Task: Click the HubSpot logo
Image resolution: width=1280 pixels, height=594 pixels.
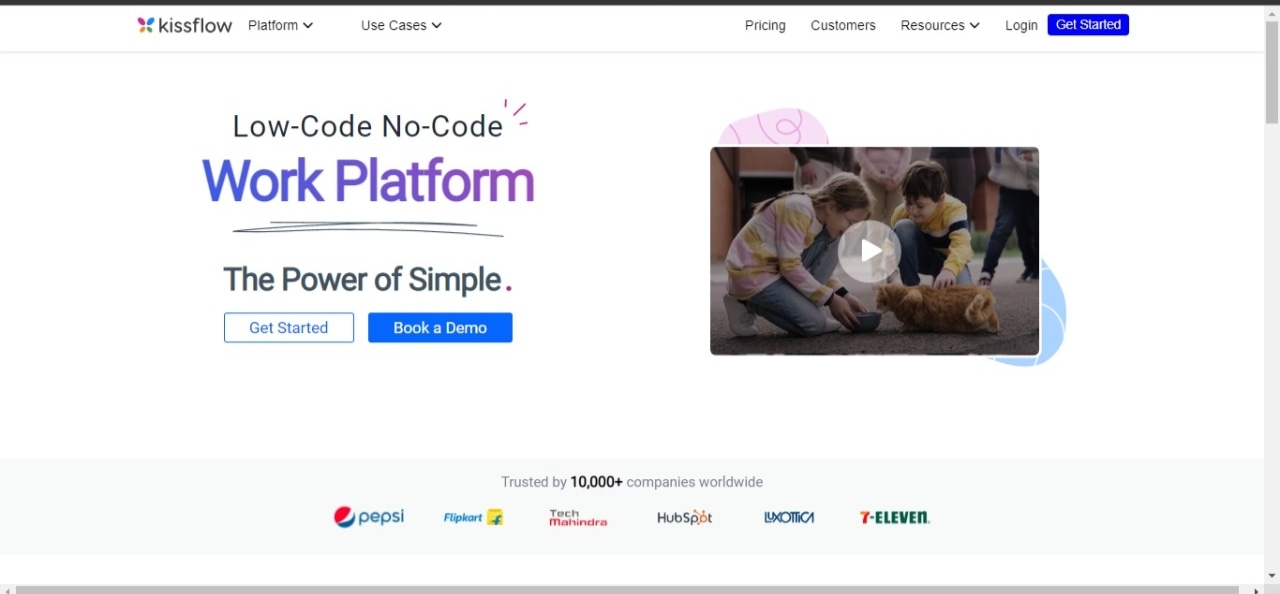Action: [684, 517]
